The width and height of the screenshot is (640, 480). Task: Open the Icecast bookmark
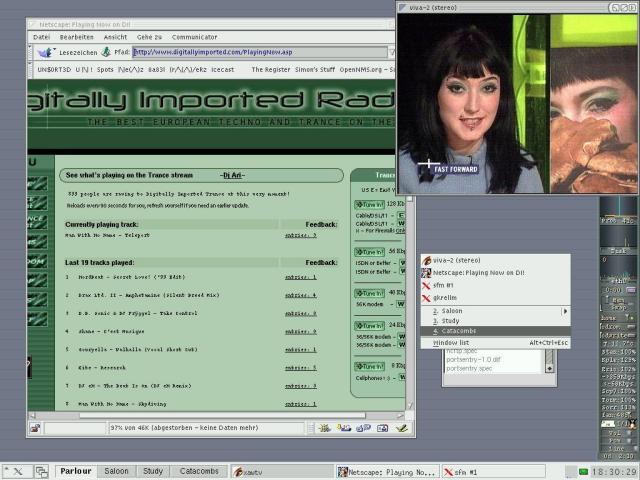[222, 70]
